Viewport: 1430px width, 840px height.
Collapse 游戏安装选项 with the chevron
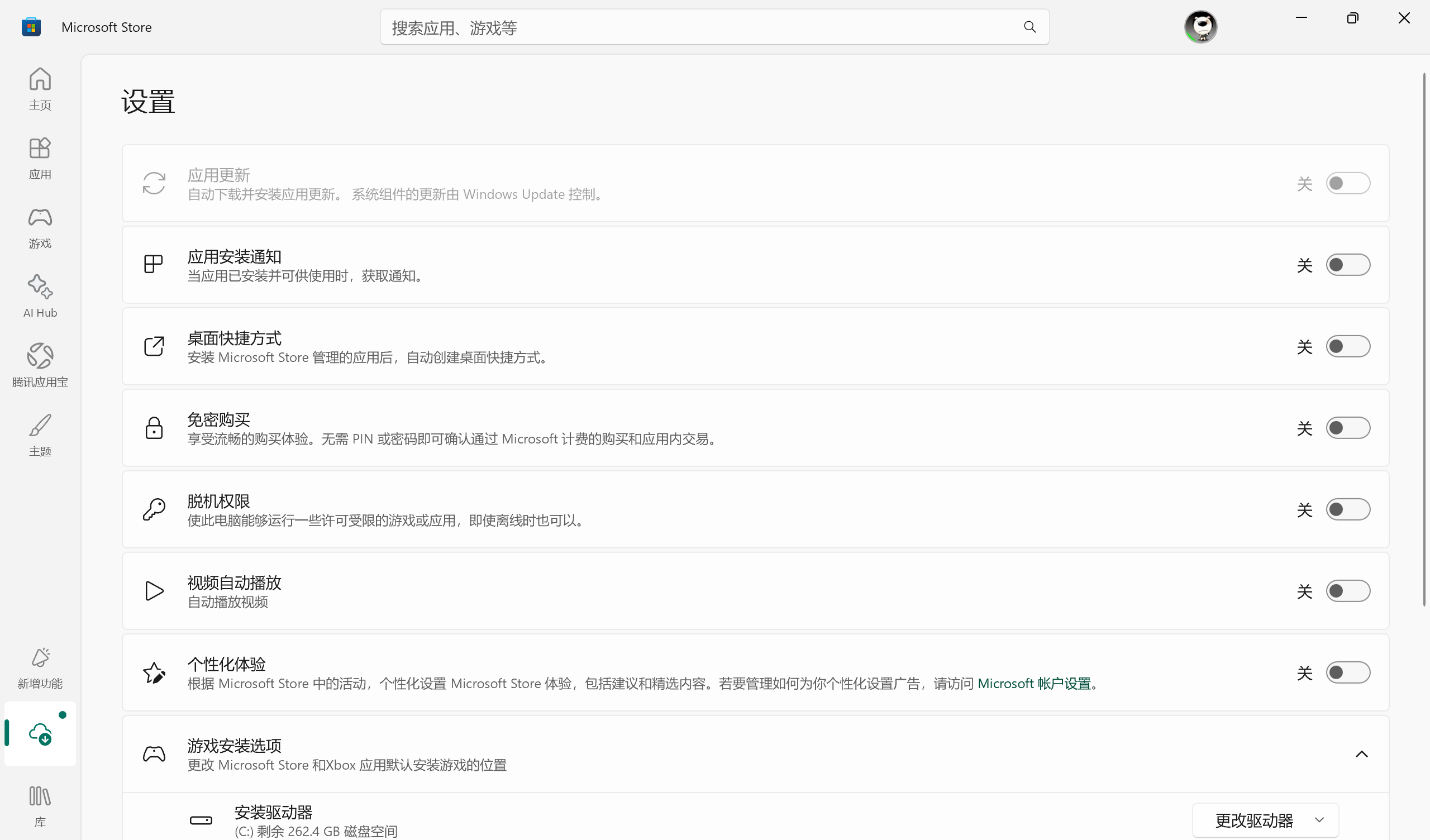1361,755
